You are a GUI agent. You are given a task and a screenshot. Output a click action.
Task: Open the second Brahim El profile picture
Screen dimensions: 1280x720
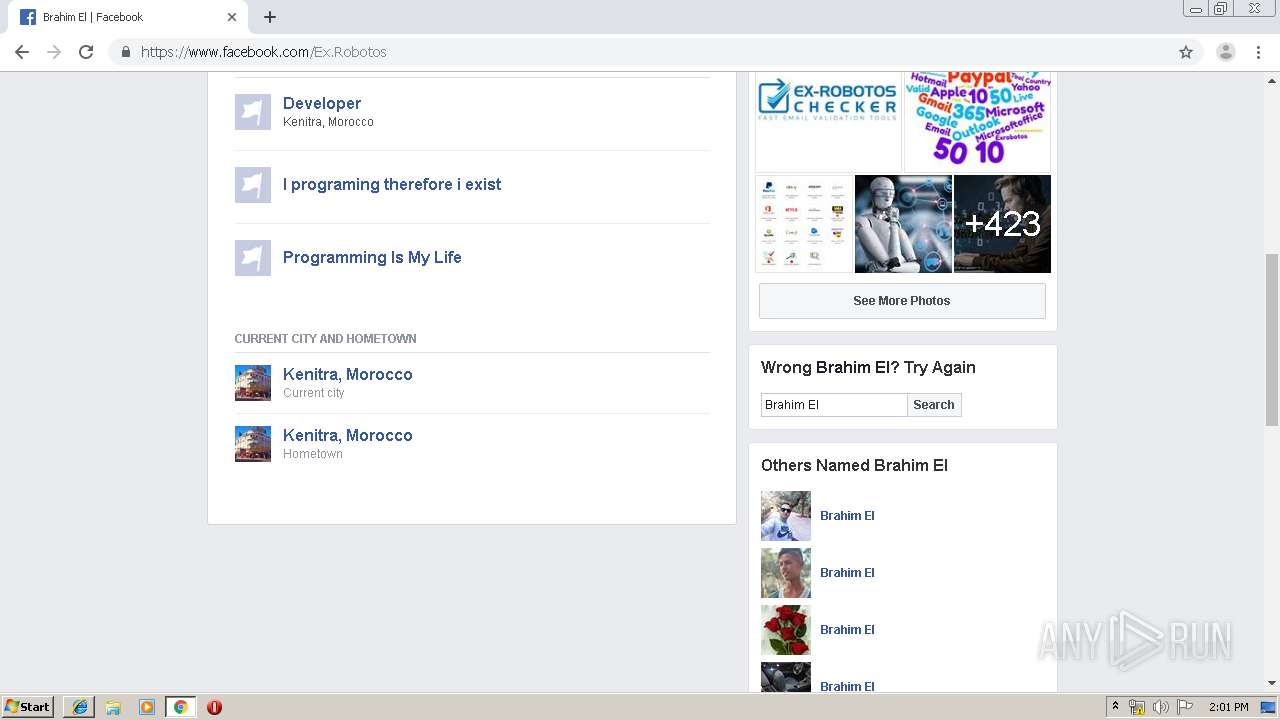pyautogui.click(x=786, y=573)
